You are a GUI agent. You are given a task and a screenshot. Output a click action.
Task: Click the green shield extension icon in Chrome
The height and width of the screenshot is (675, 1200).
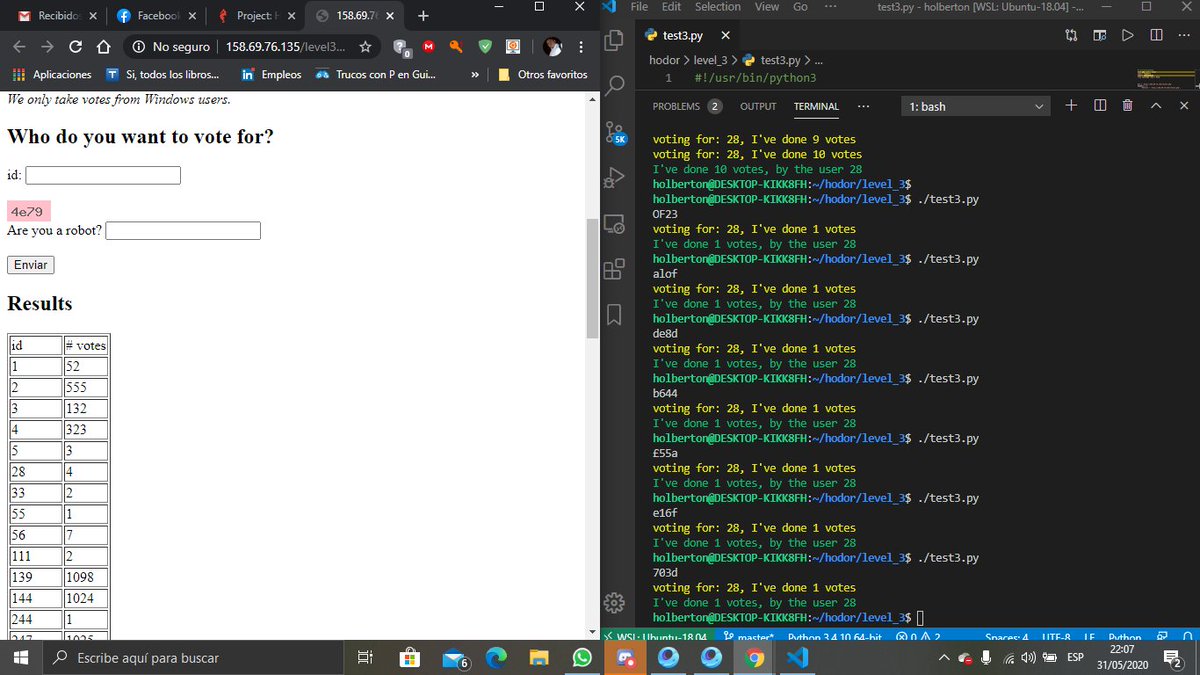(485, 47)
